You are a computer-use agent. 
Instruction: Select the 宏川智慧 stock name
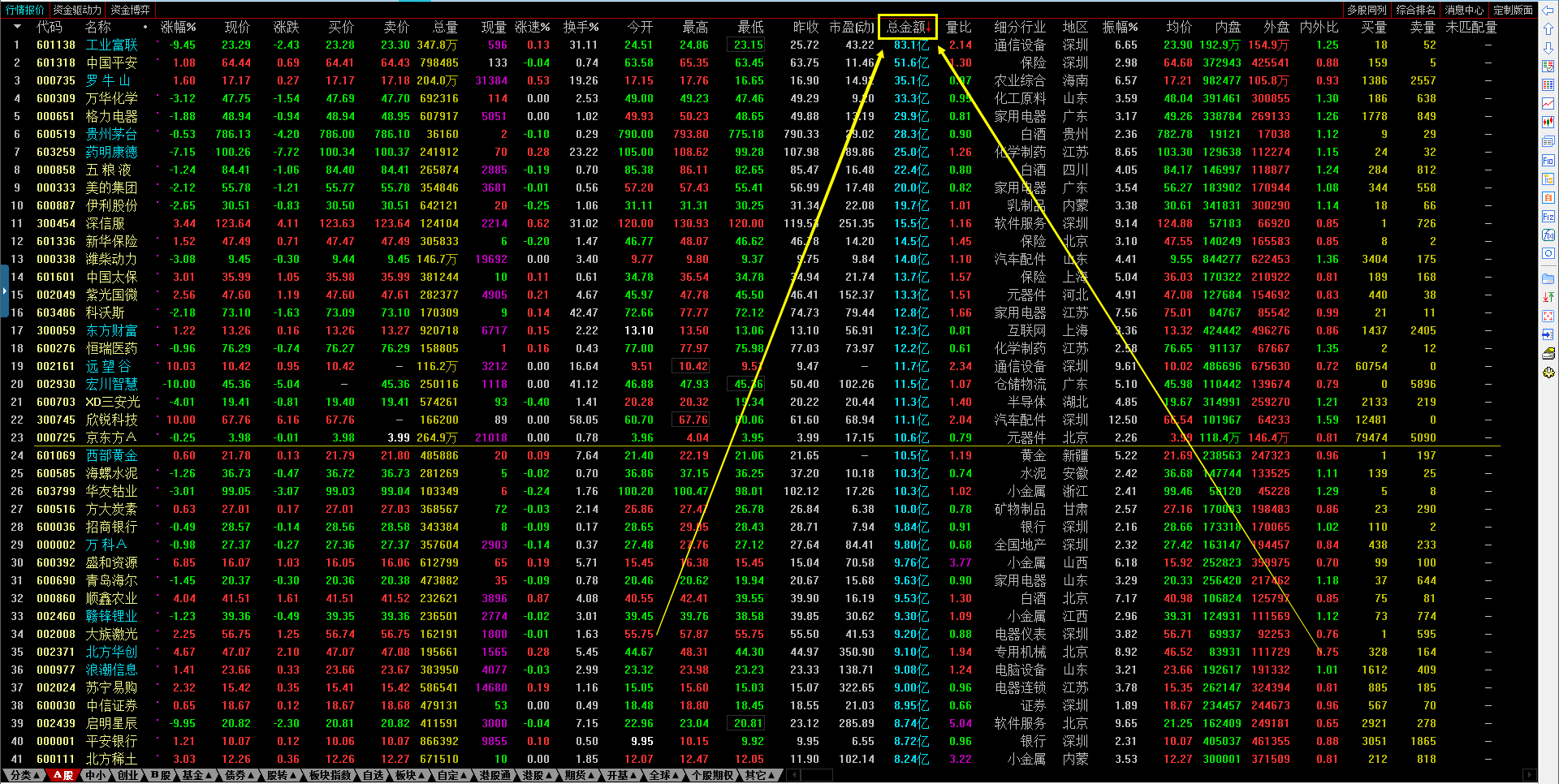[112, 384]
